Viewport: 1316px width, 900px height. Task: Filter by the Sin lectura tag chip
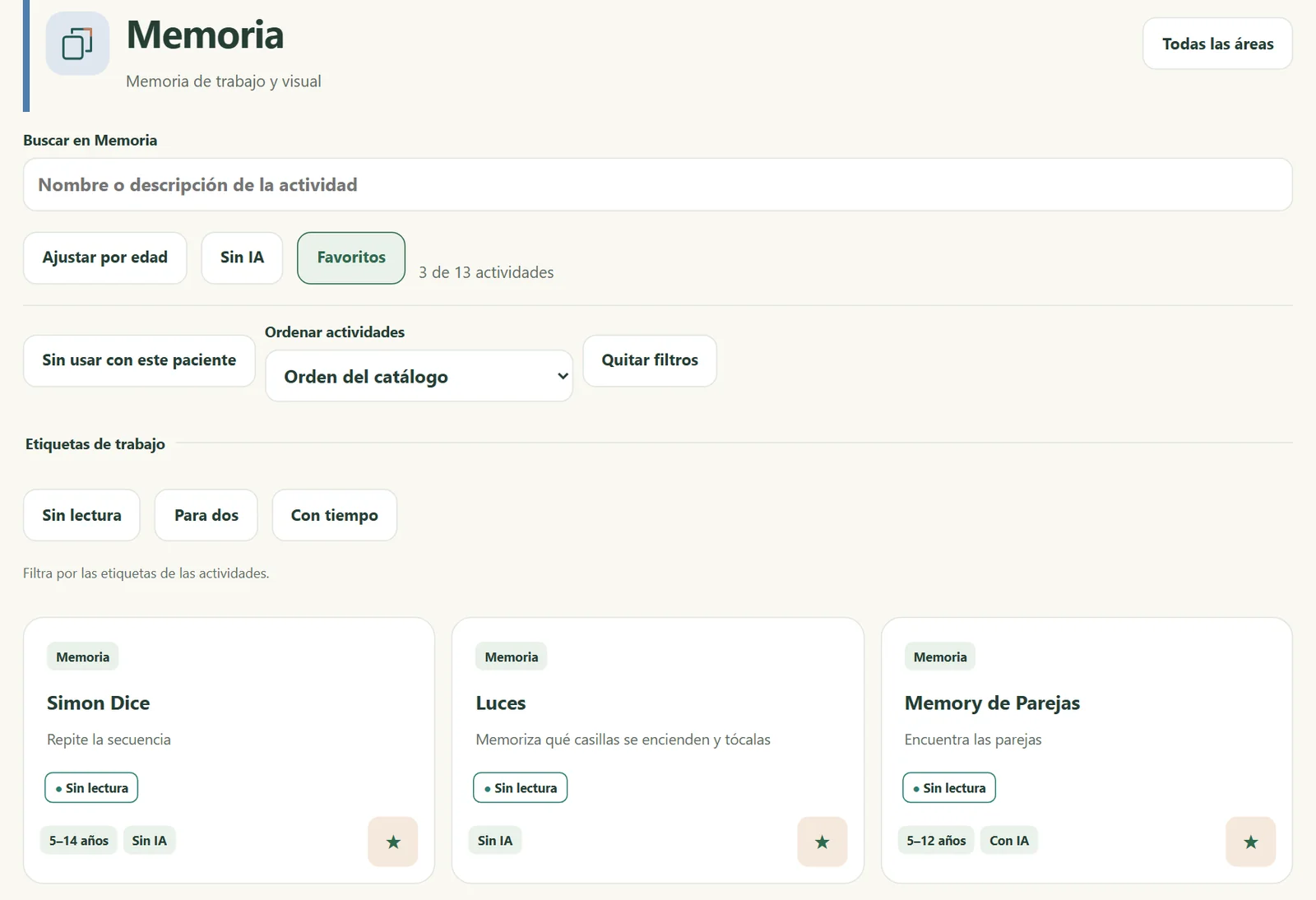tap(81, 515)
